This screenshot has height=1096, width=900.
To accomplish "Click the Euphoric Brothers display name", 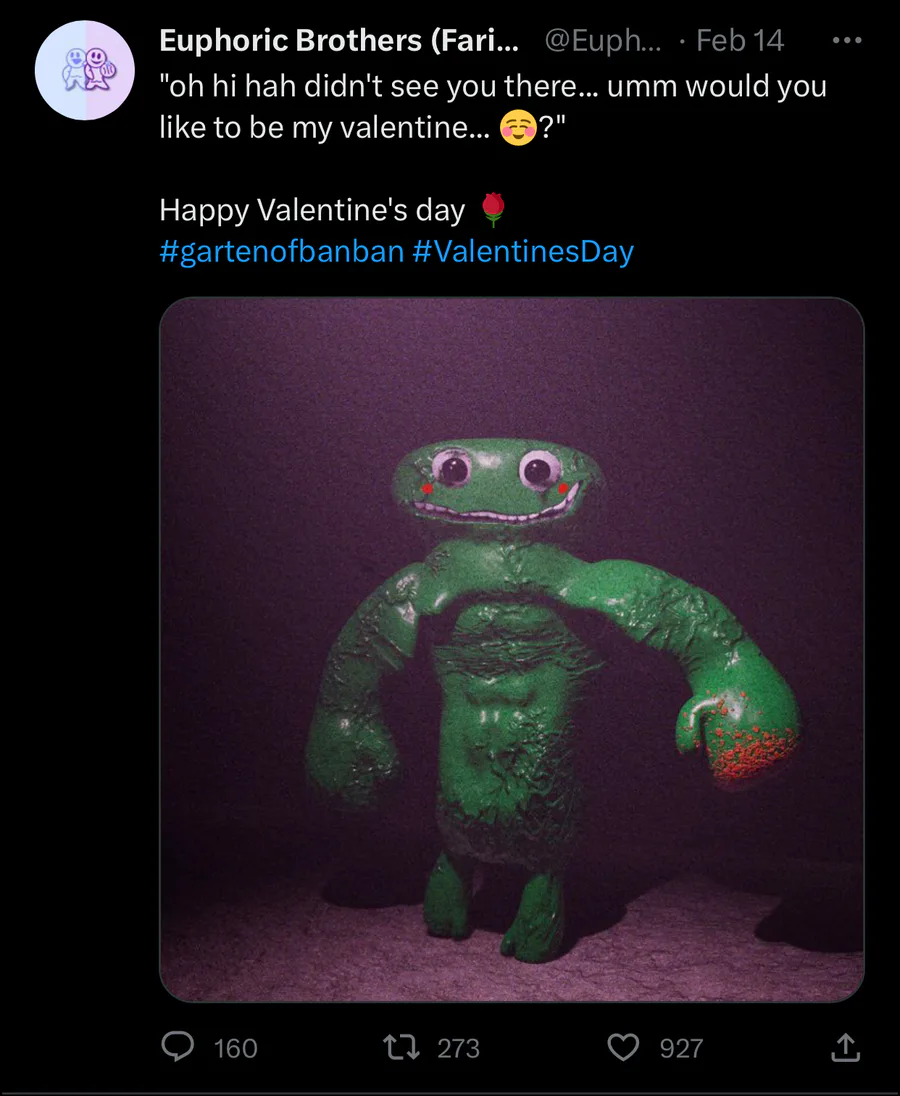I will click(340, 41).
